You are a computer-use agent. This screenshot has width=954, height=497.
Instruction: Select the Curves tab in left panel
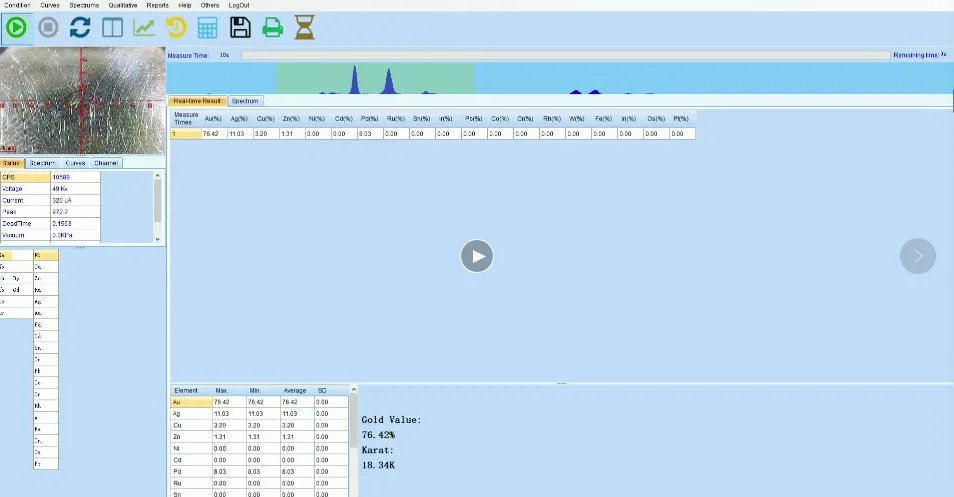click(x=75, y=163)
